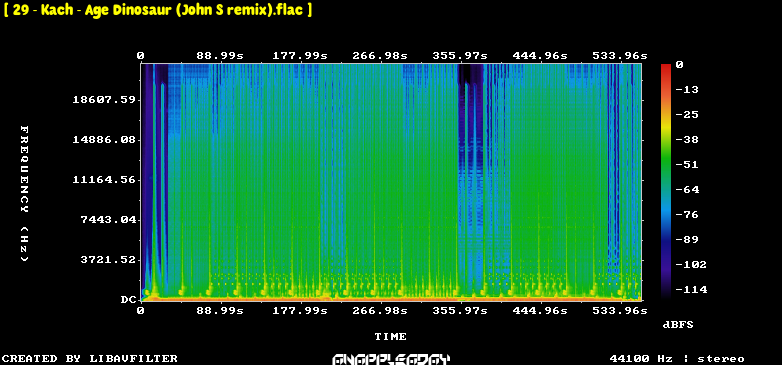The height and width of the screenshot is (365, 782).
Task: Click the file name title text
Action: [158, 10]
